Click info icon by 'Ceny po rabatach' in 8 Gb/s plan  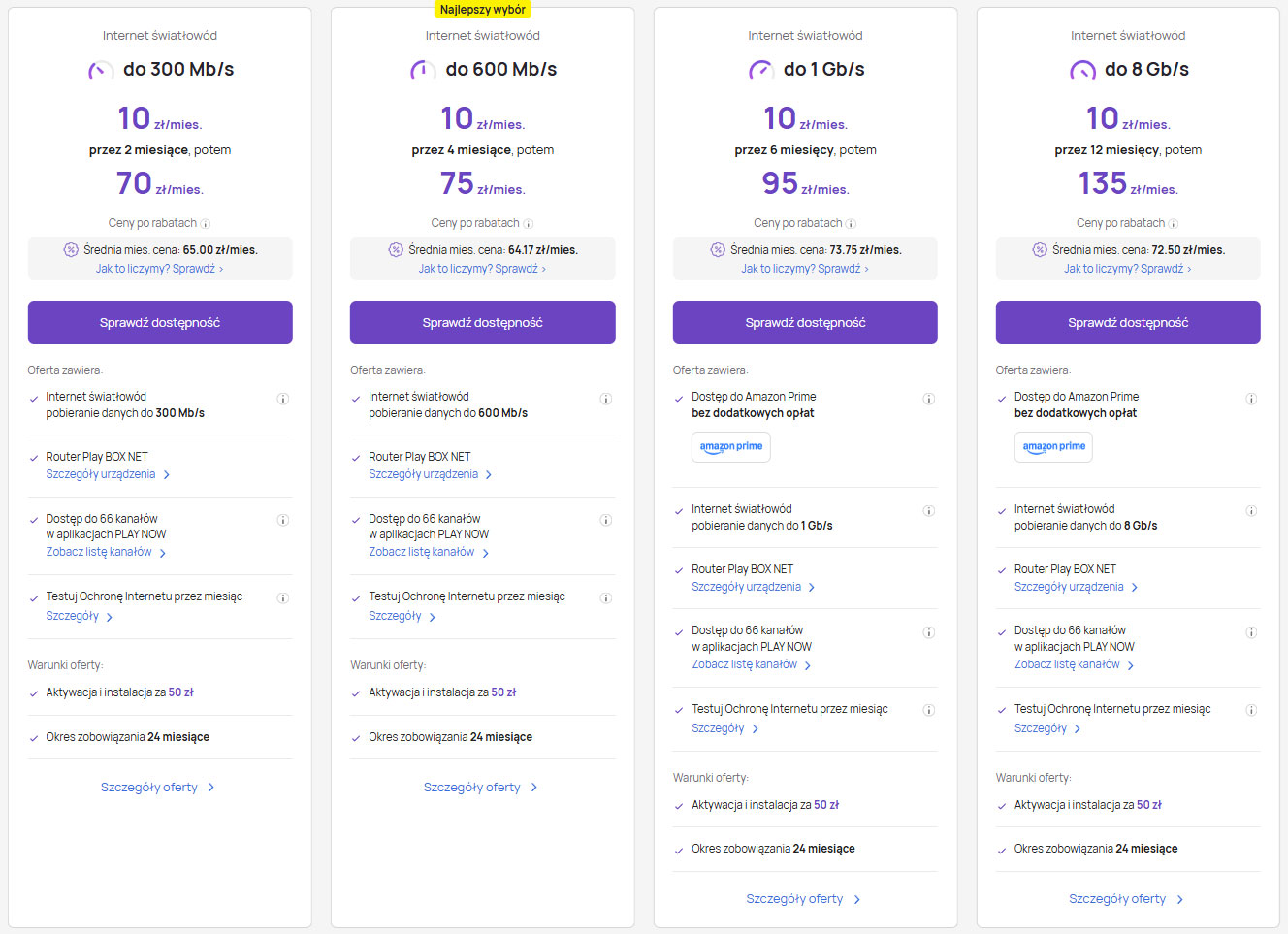click(1174, 224)
